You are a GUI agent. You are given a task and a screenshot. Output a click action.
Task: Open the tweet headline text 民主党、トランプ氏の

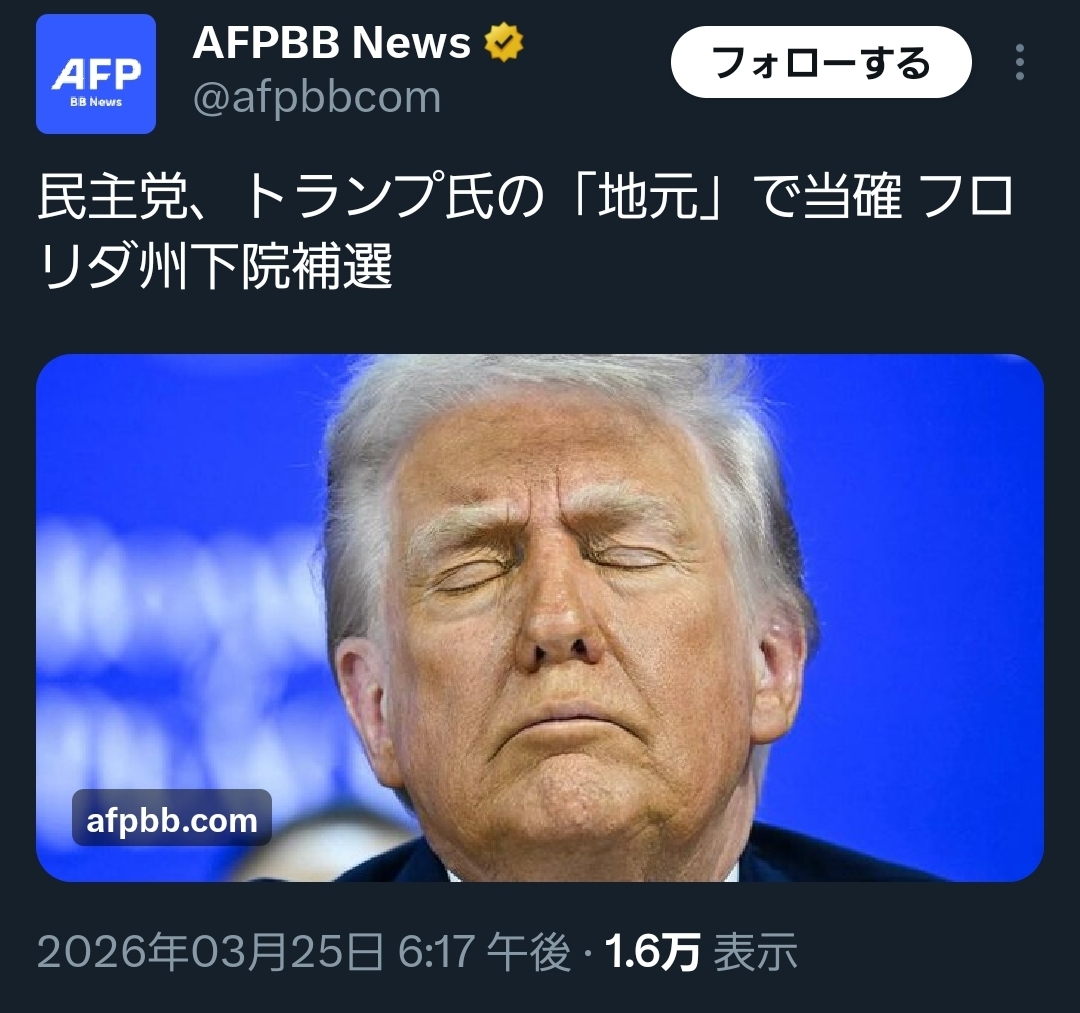[291, 197]
